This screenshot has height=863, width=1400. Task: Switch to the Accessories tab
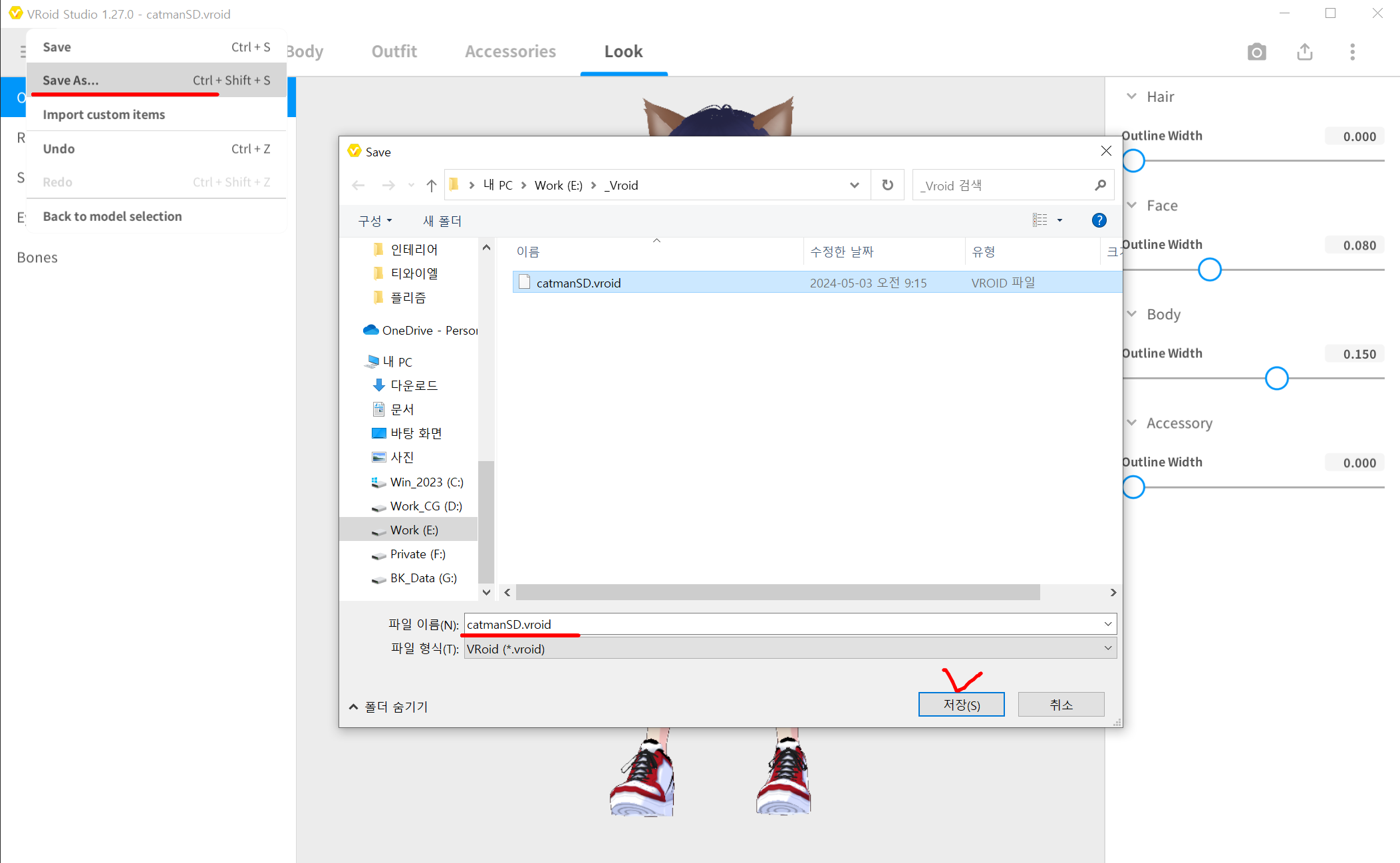tap(510, 52)
